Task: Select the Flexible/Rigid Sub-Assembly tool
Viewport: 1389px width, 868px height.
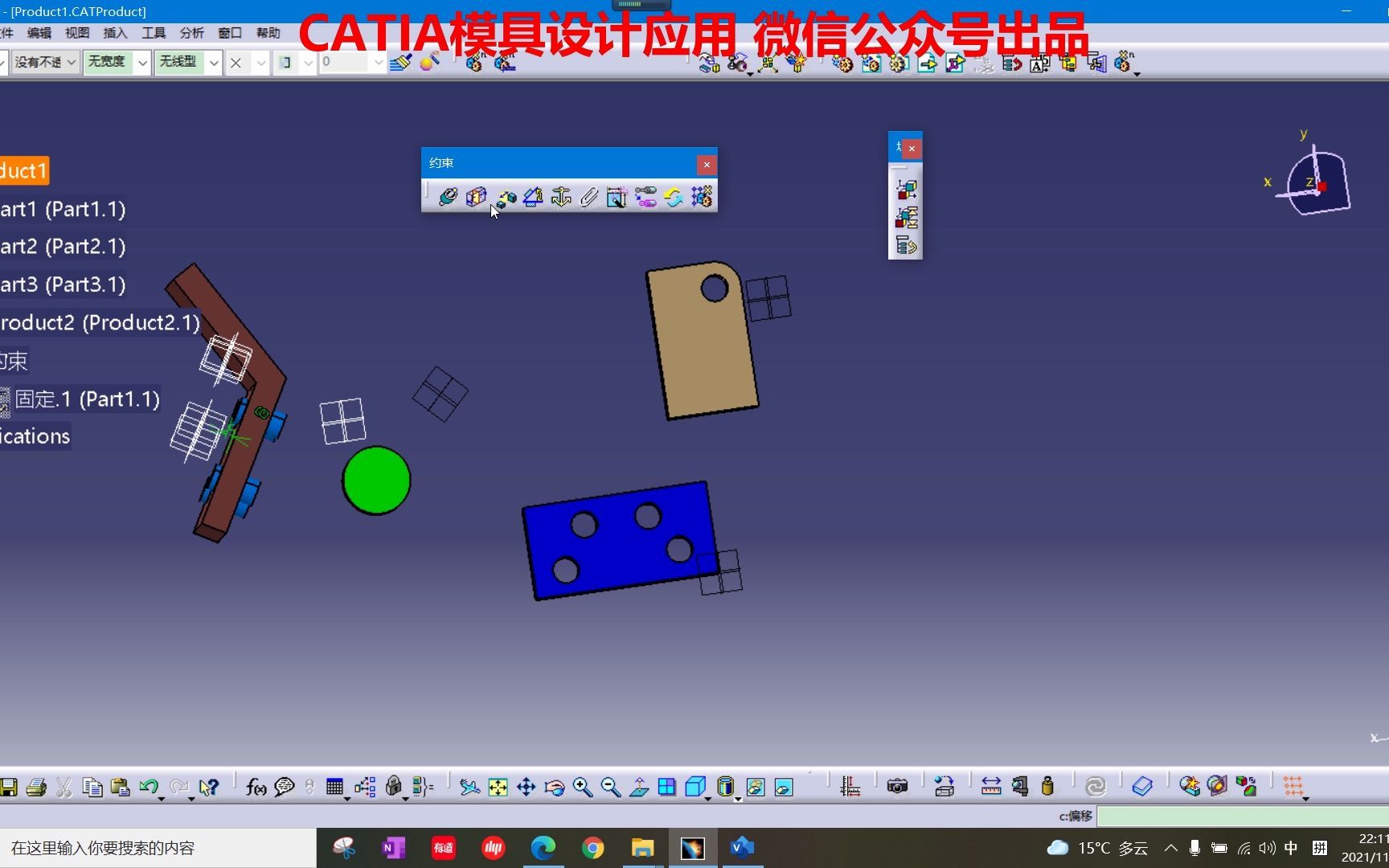Action: [645, 197]
